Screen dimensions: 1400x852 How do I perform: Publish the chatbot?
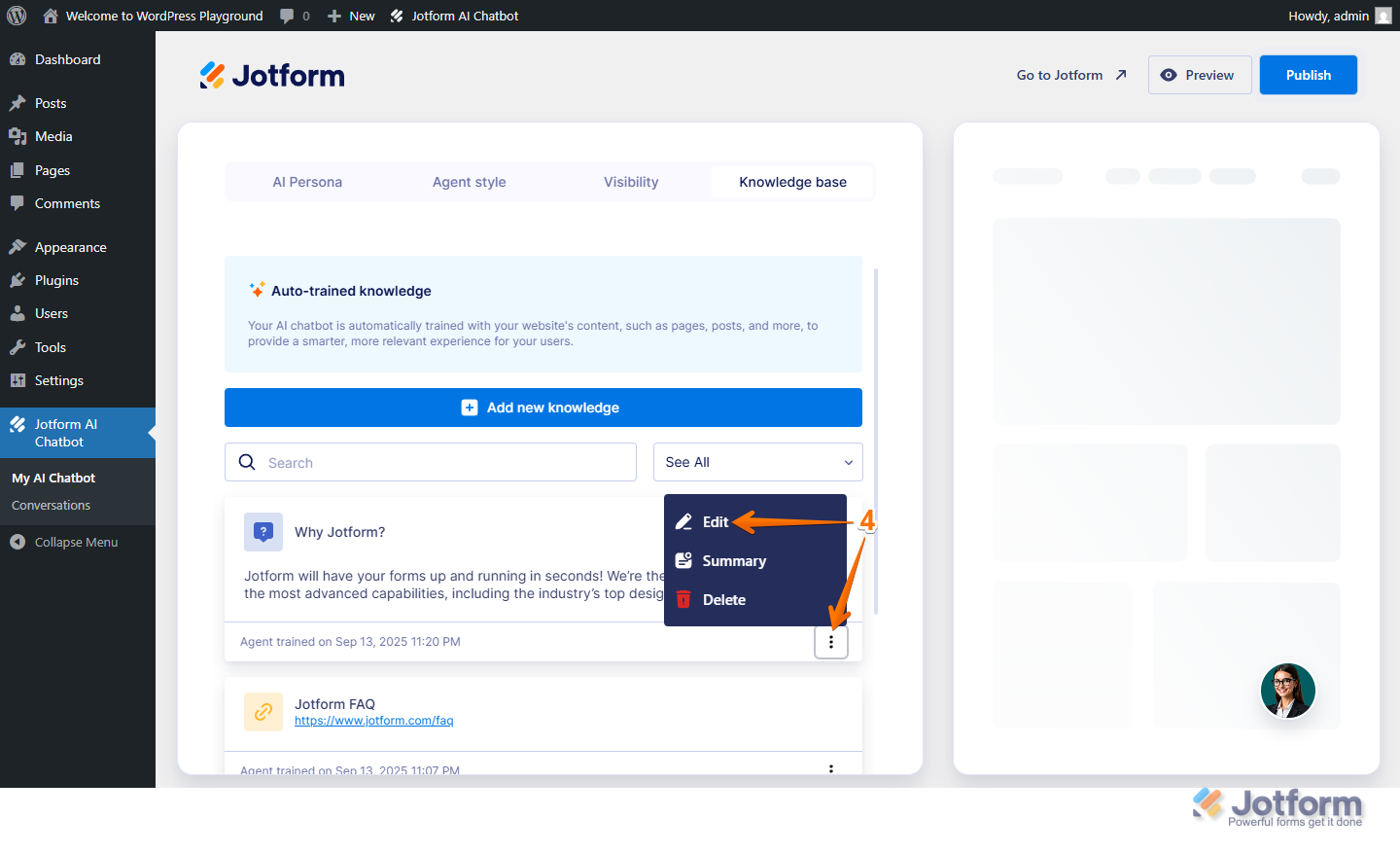(1309, 75)
